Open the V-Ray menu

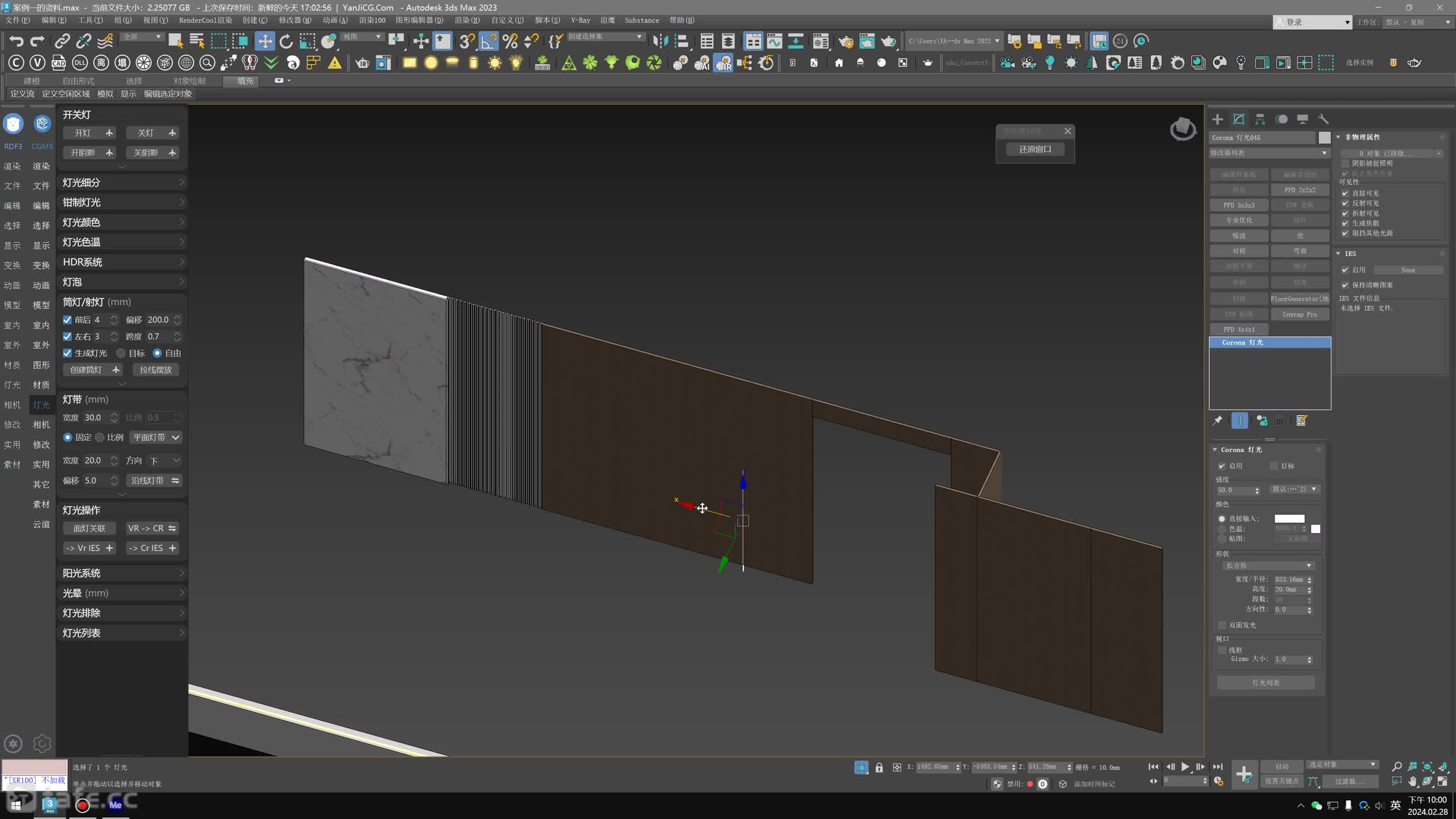(580, 20)
